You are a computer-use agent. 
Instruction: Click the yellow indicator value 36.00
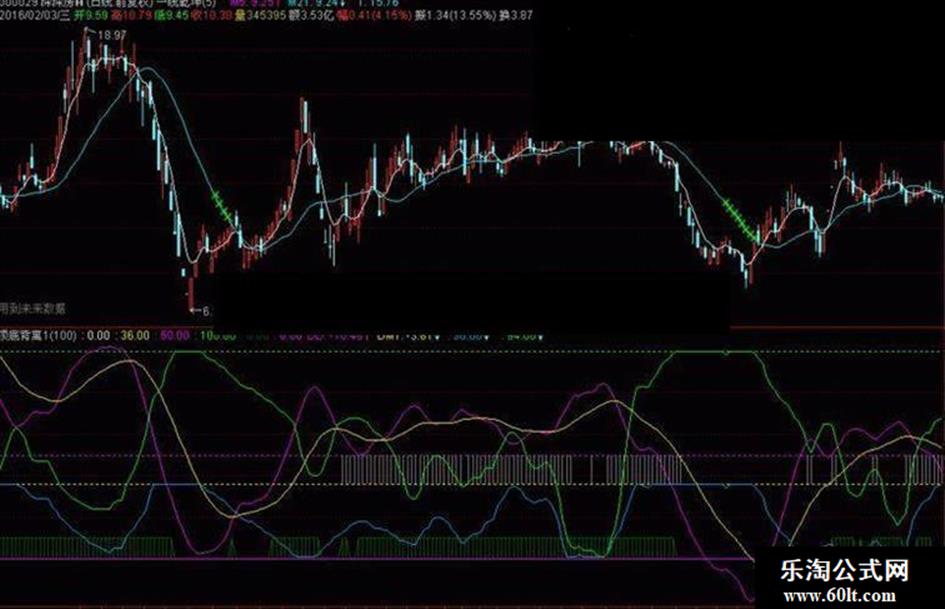[135, 335]
